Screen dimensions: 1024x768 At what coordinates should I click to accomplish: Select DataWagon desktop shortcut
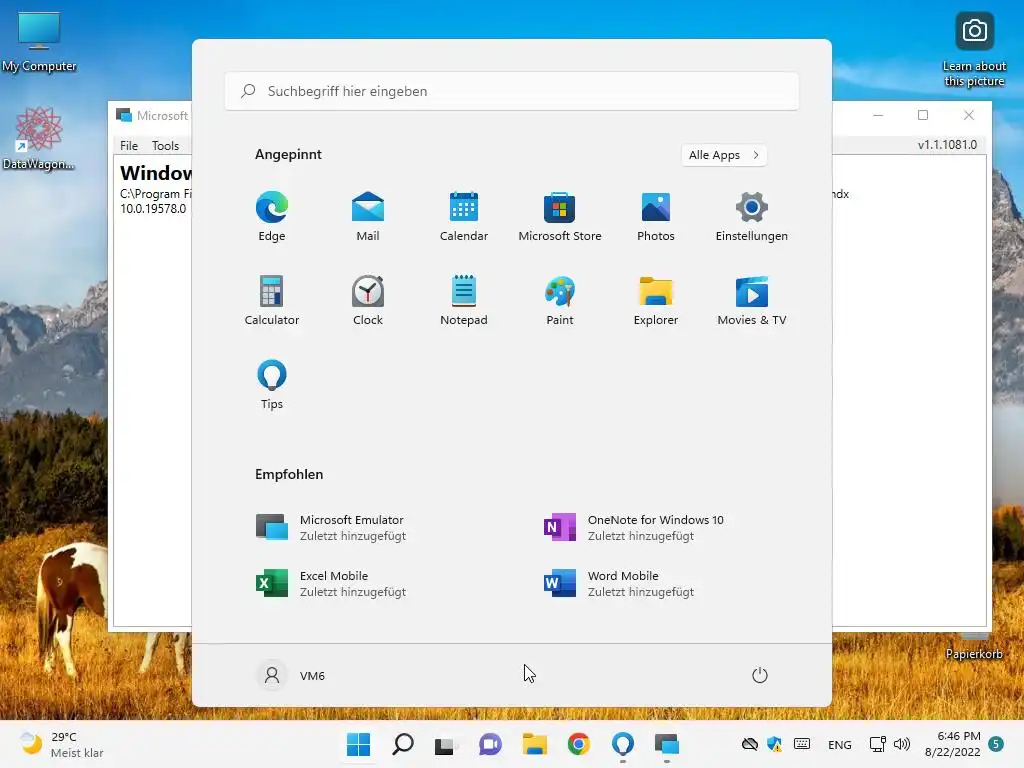[x=39, y=138]
